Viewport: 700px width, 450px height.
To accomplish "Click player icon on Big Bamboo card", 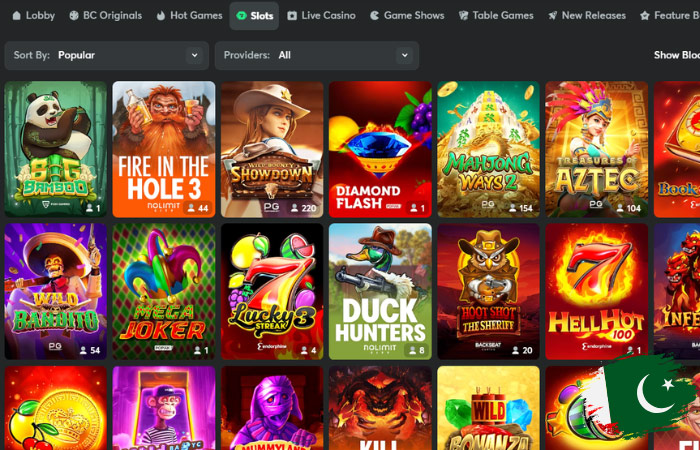I will (90, 208).
